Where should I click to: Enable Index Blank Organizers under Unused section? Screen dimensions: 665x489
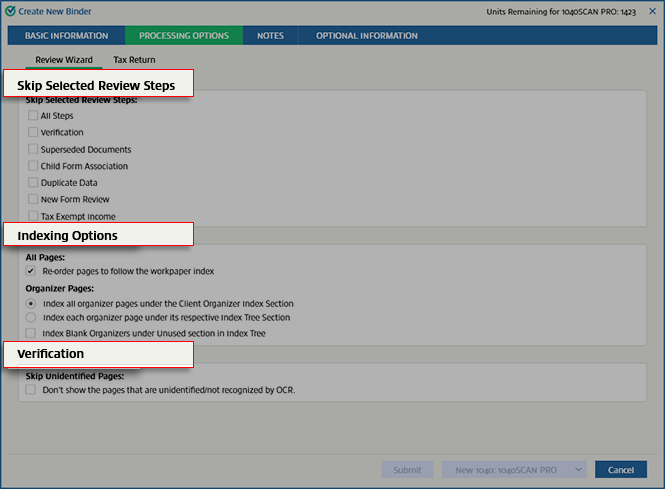click(33, 332)
